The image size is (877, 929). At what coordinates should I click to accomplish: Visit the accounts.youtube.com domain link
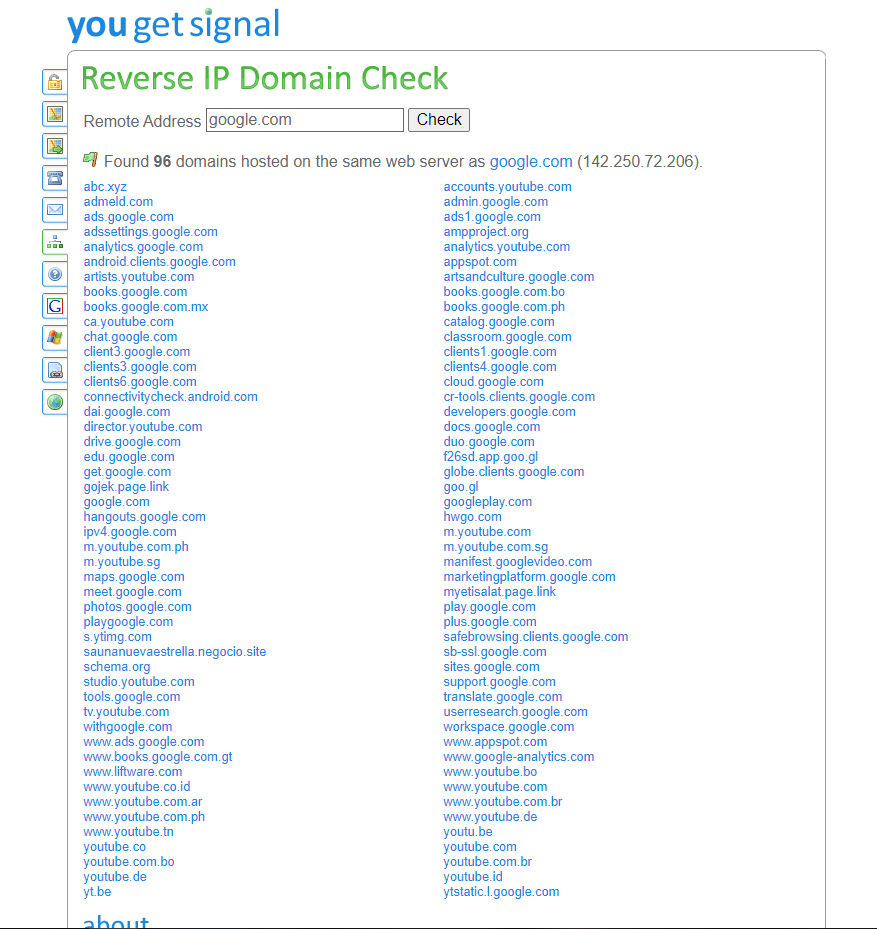507,187
